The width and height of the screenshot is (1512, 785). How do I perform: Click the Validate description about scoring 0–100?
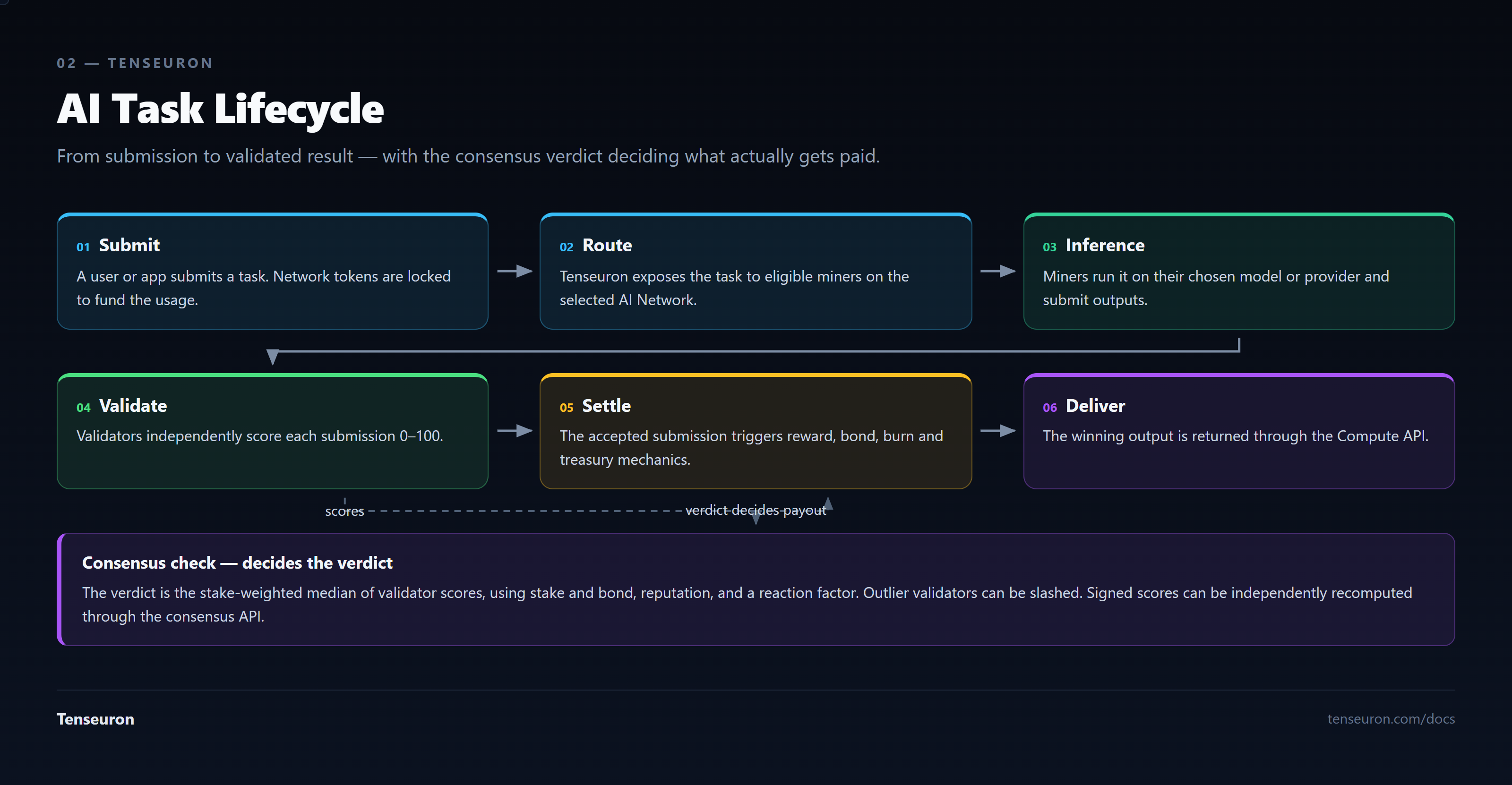tap(260, 436)
